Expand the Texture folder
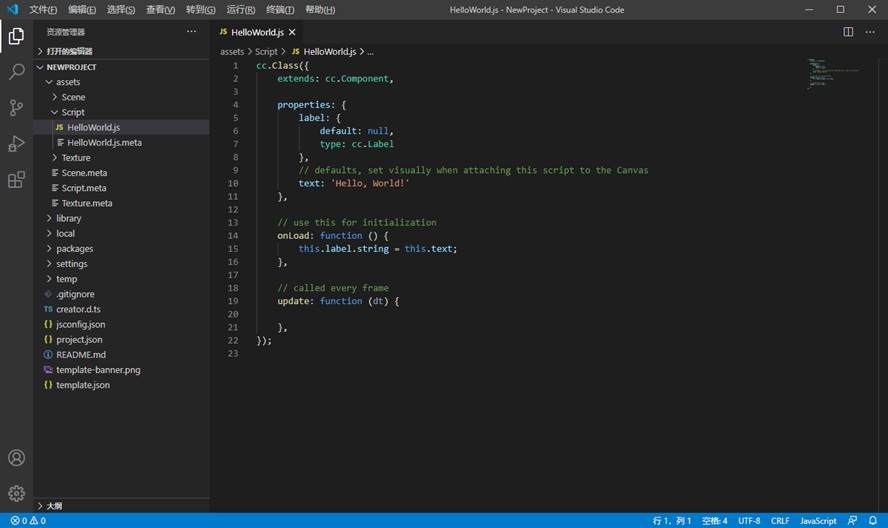Screen dimensions: 888x528 (x=121, y=157)
